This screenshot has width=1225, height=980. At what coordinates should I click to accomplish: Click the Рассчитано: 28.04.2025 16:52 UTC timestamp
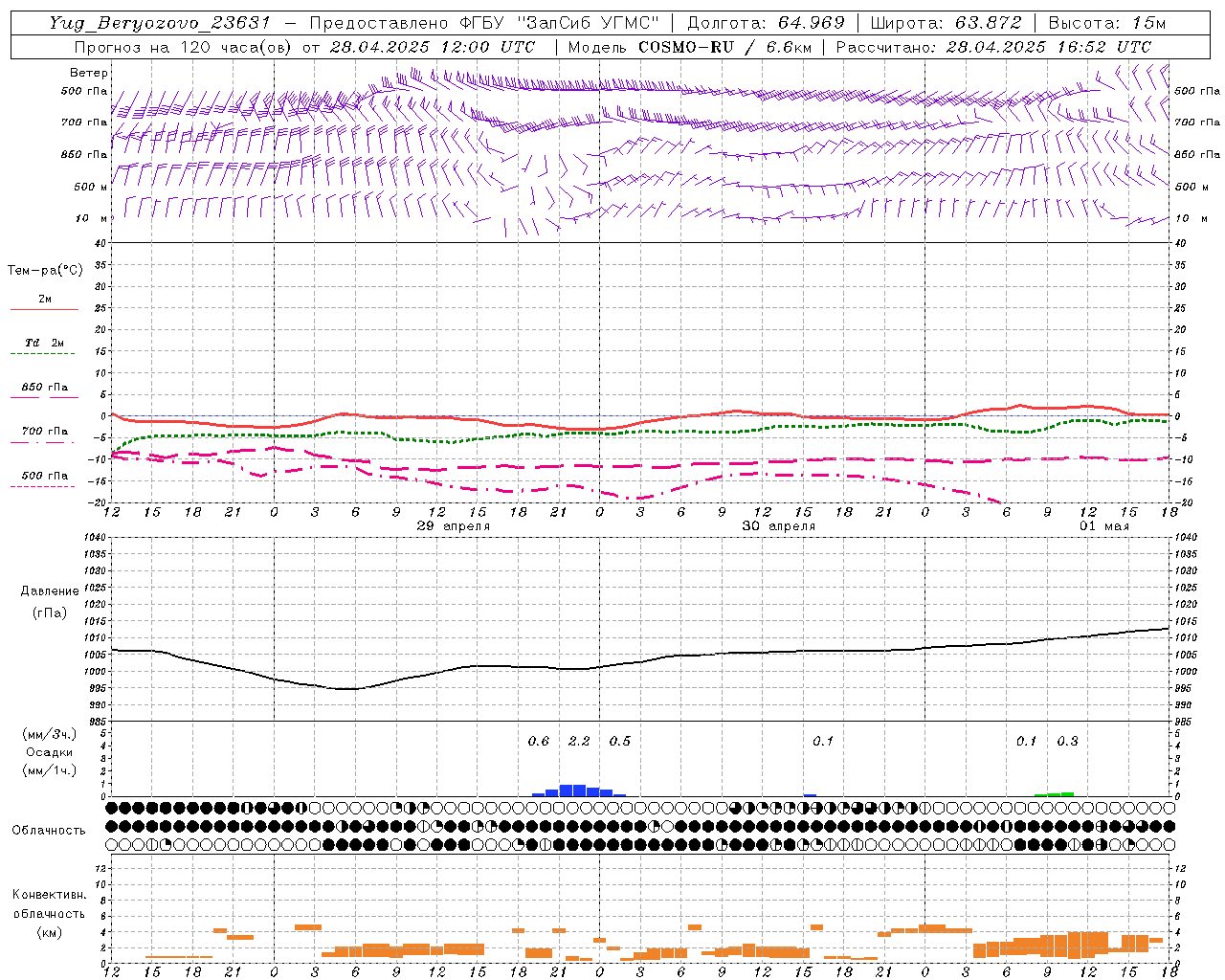click(x=993, y=47)
